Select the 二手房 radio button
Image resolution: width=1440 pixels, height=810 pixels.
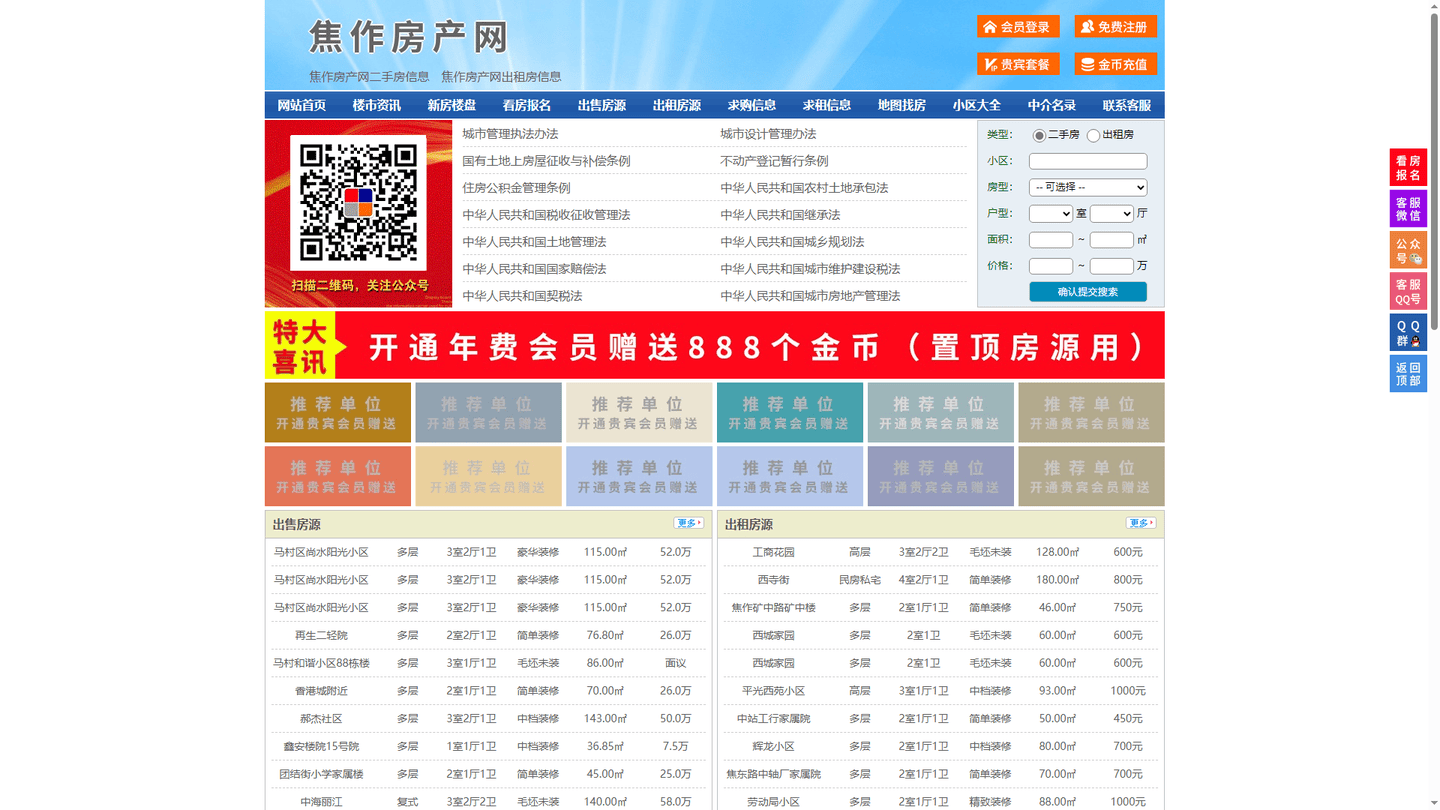1039,135
